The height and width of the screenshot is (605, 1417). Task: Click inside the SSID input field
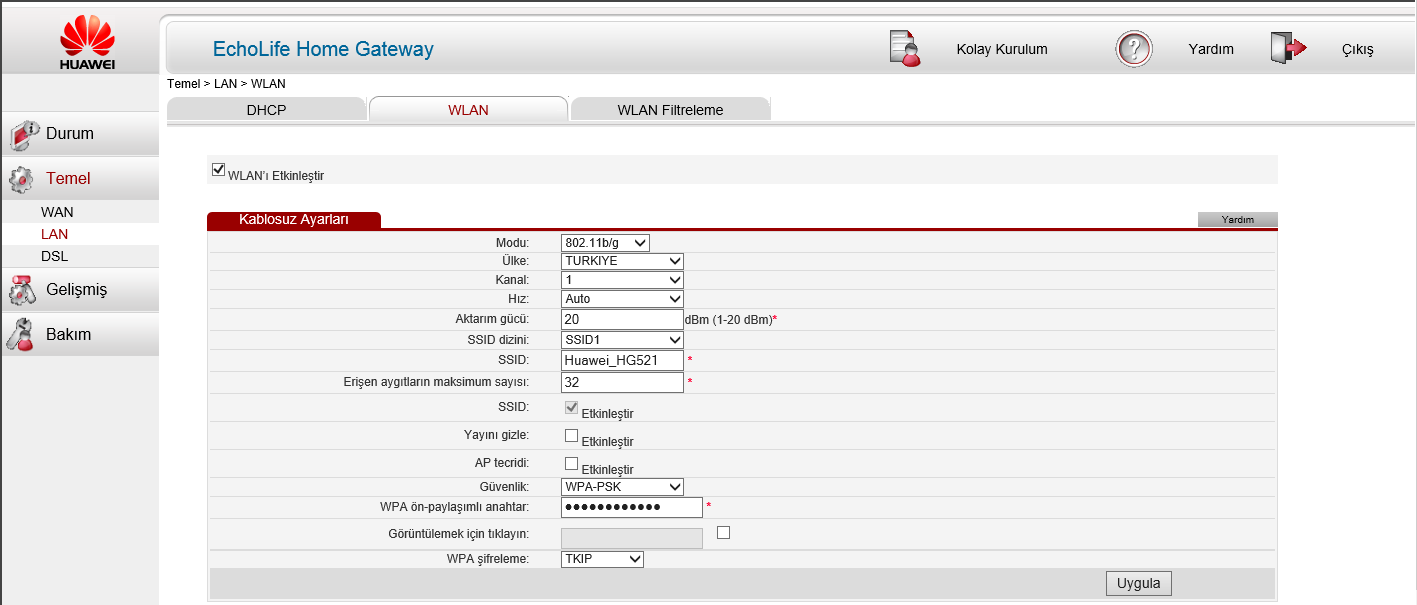[x=621, y=359]
